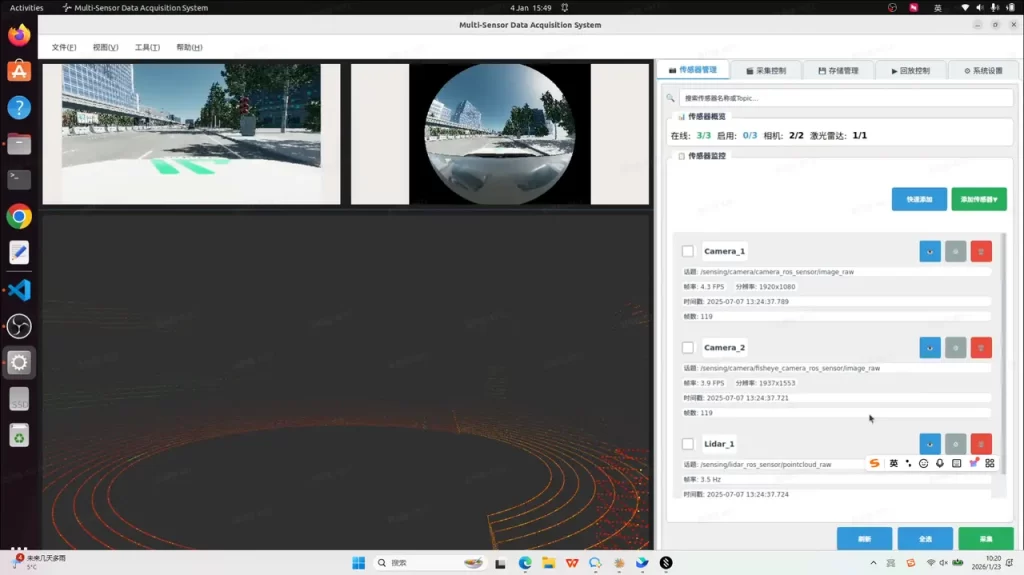1024x575 pixels.
Task: Open Camera_1 gray settings button
Action: pos(955,252)
